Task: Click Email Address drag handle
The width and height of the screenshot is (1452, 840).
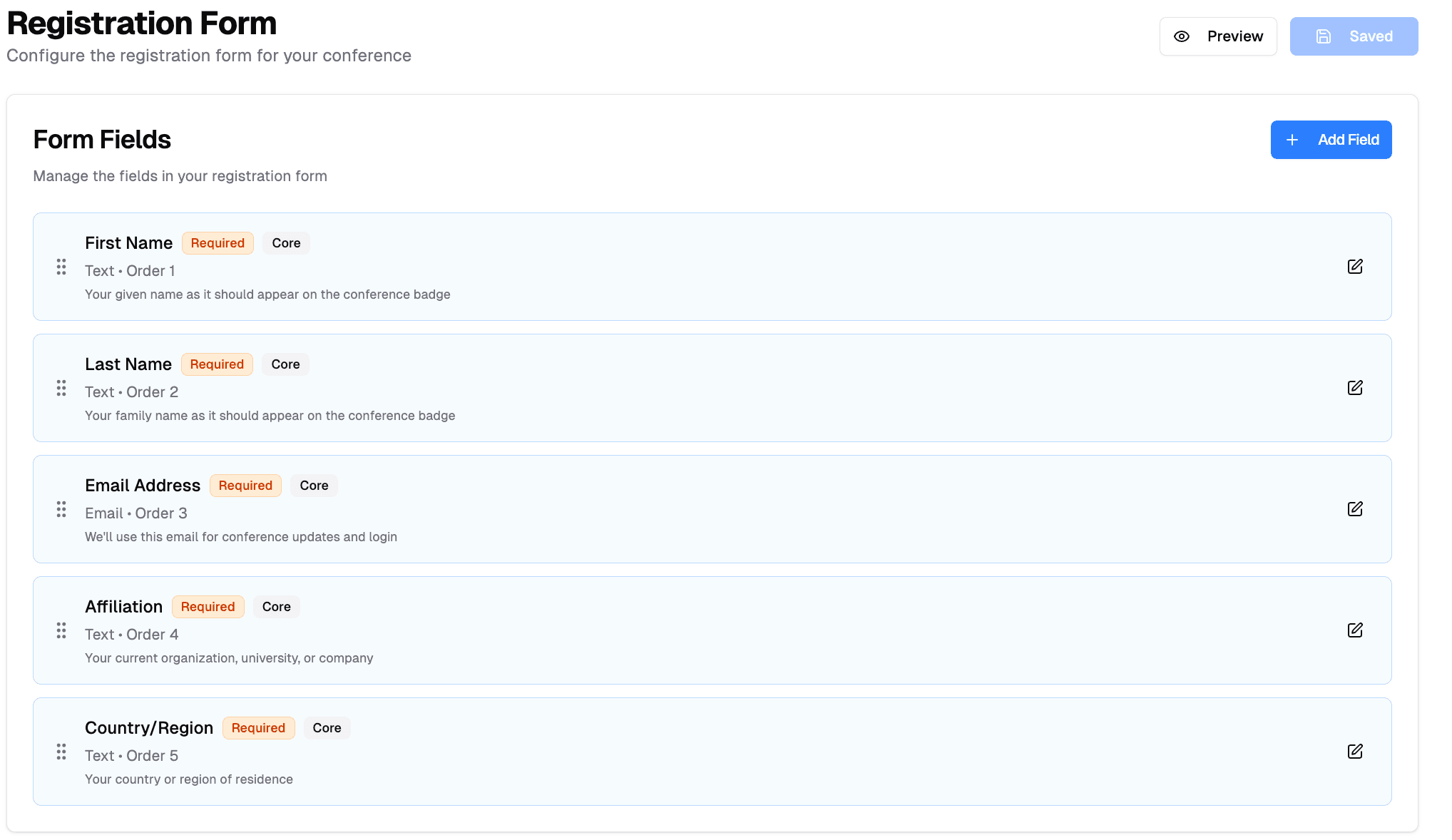Action: [61, 509]
